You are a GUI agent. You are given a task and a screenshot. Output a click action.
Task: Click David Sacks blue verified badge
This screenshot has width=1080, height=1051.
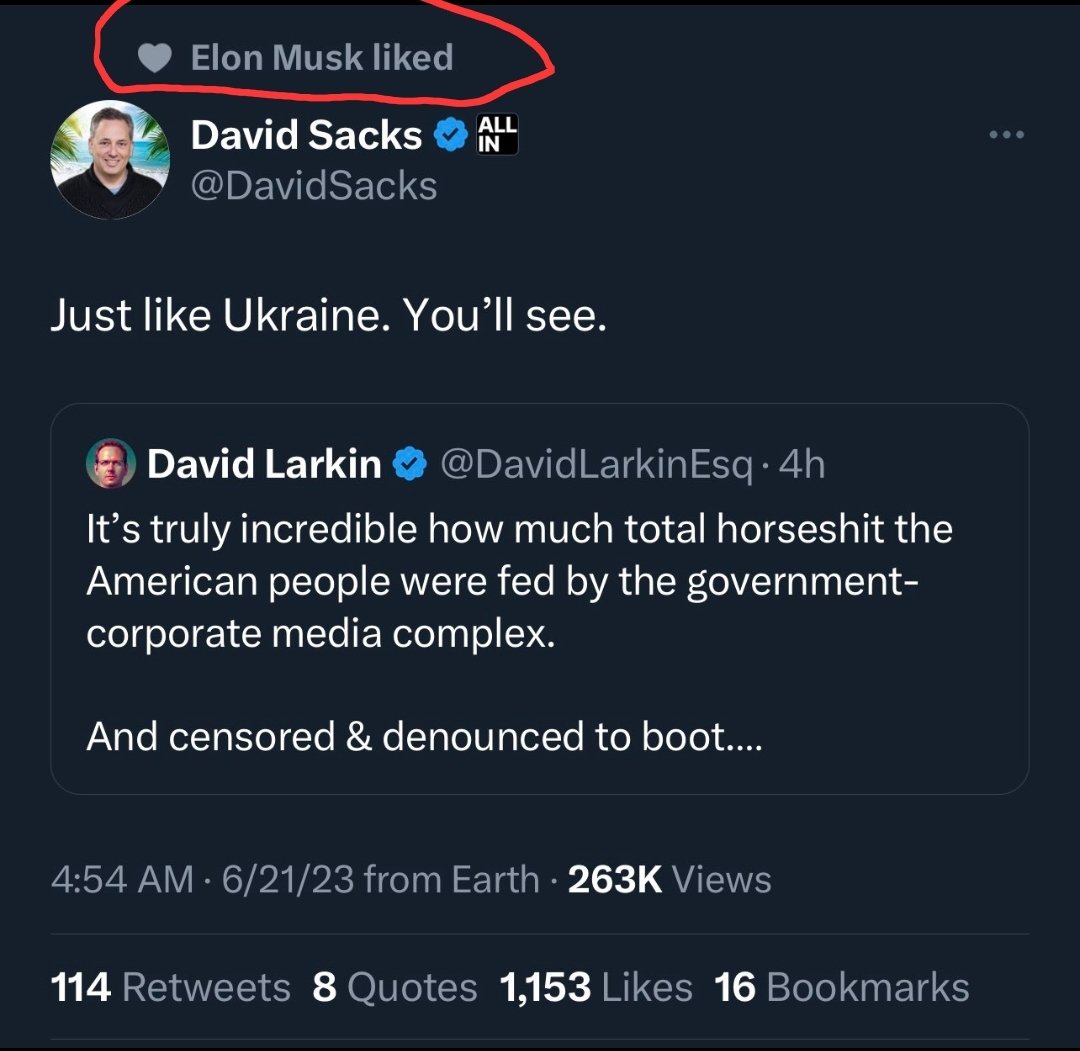tap(453, 136)
